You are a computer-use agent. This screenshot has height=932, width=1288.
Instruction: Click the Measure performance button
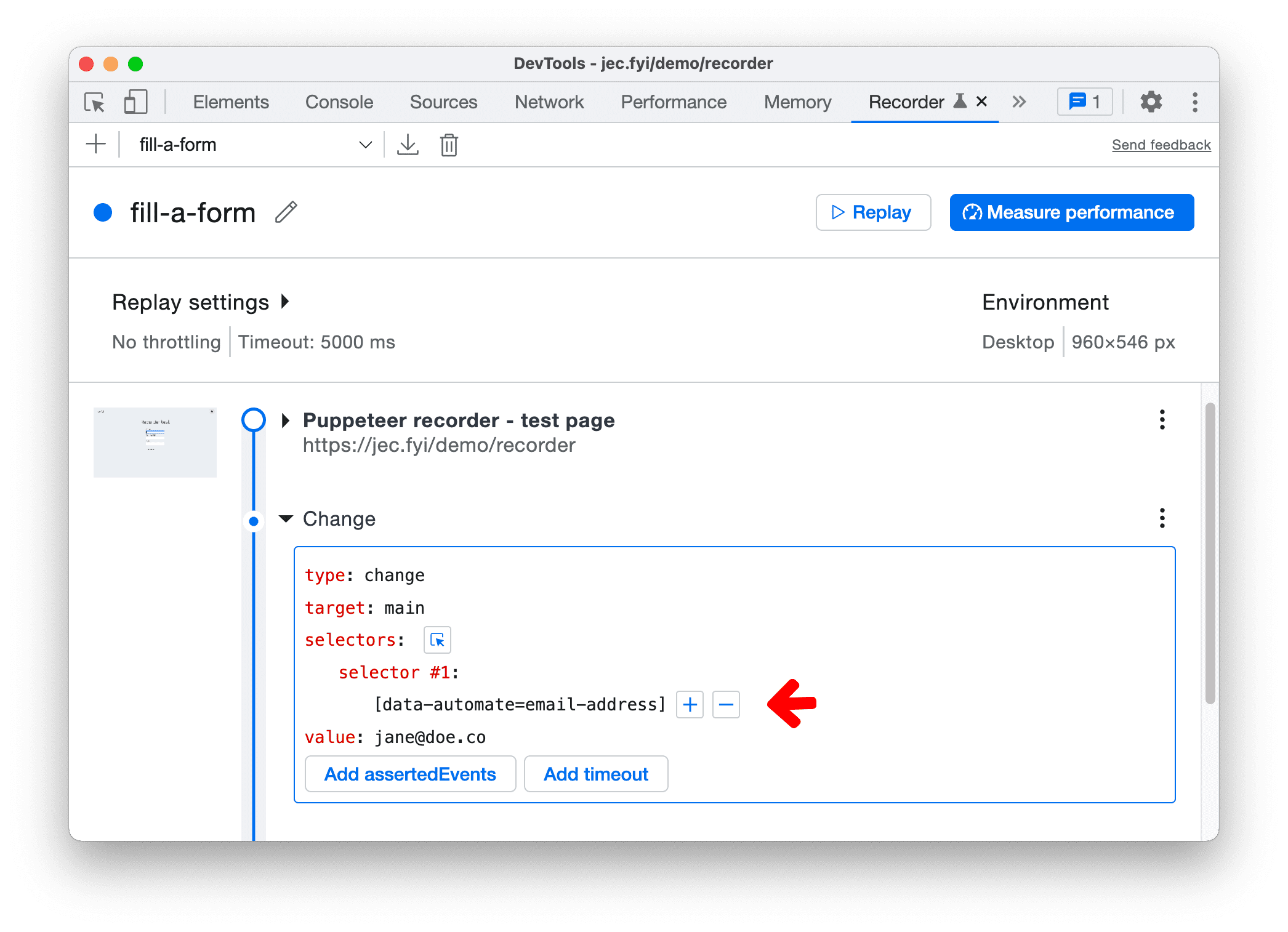[1071, 211]
